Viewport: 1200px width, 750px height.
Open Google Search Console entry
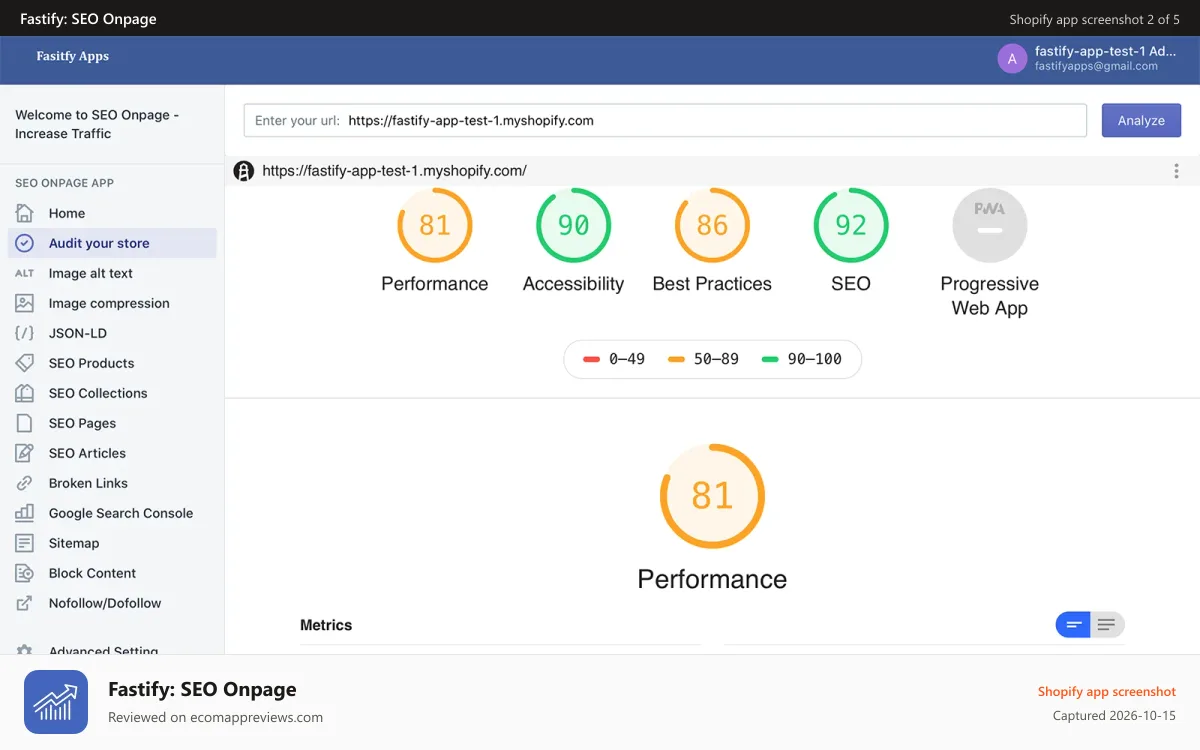click(x=112, y=513)
